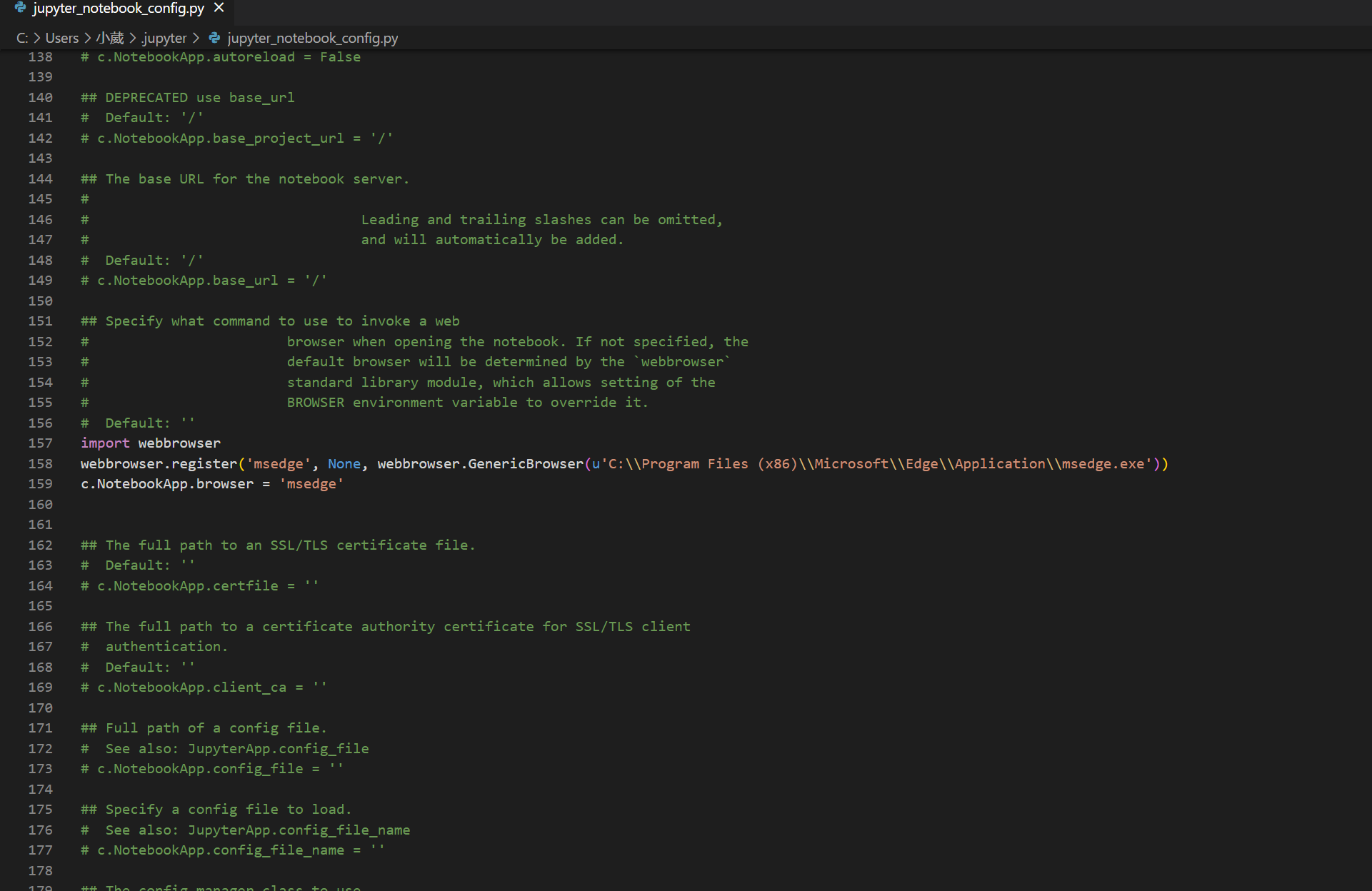Select the jupyter_notebook_config.py editor tab

[118, 9]
